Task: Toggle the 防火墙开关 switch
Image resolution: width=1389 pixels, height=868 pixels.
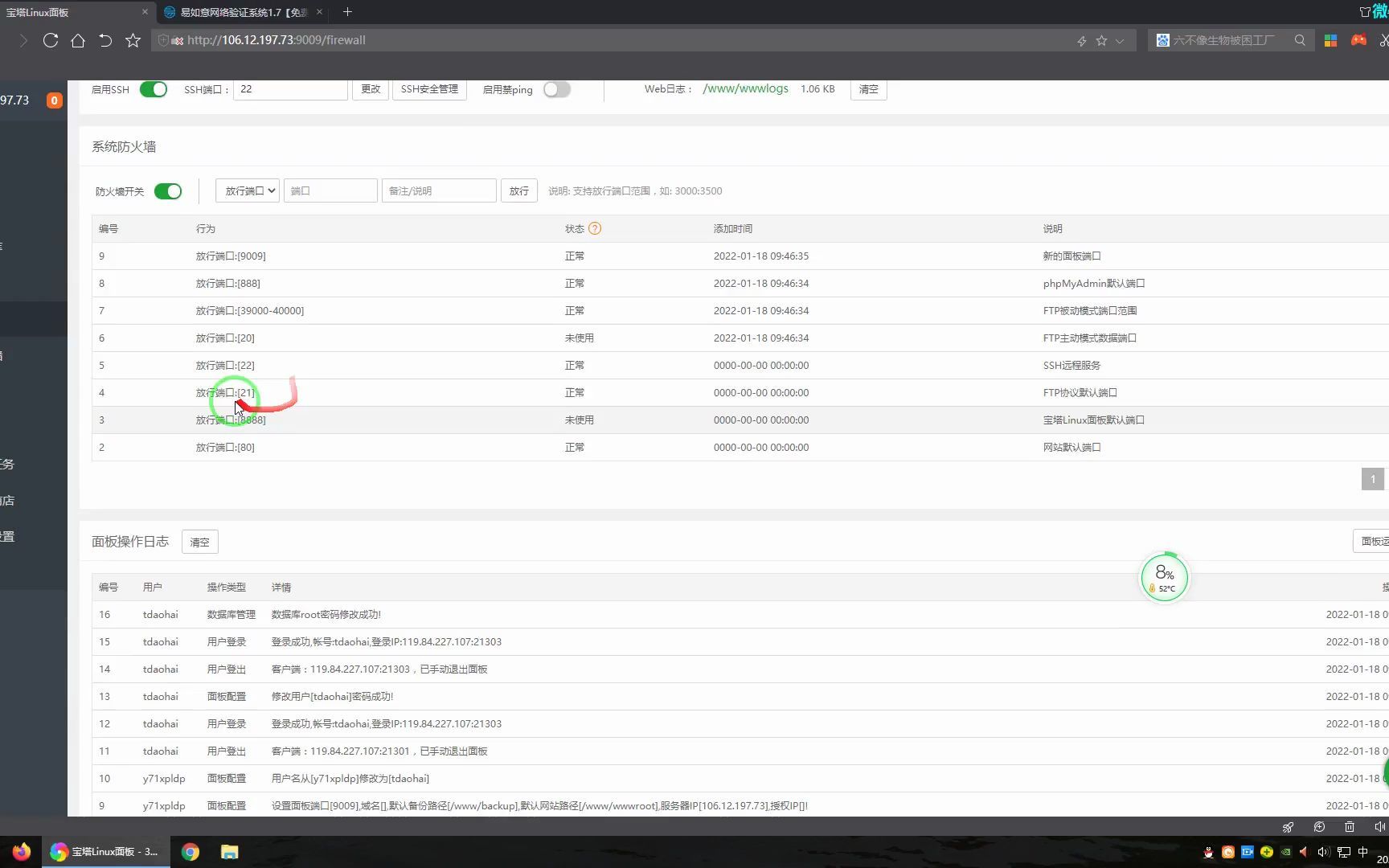Action: [x=168, y=191]
